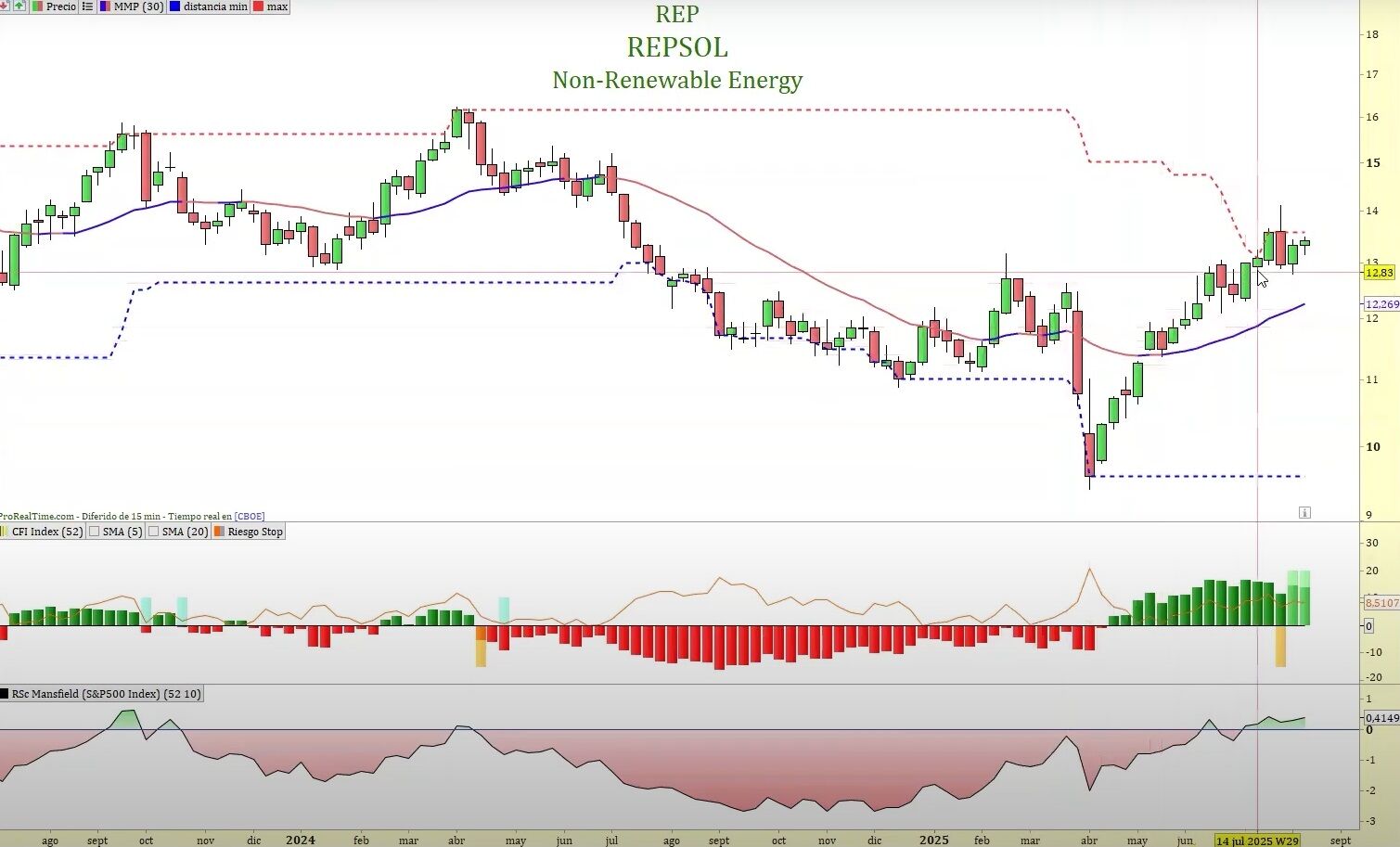Click the -2 tick on the RSc Mansfield axis
Viewport: 1400px width, 847px height.
pos(1370,790)
